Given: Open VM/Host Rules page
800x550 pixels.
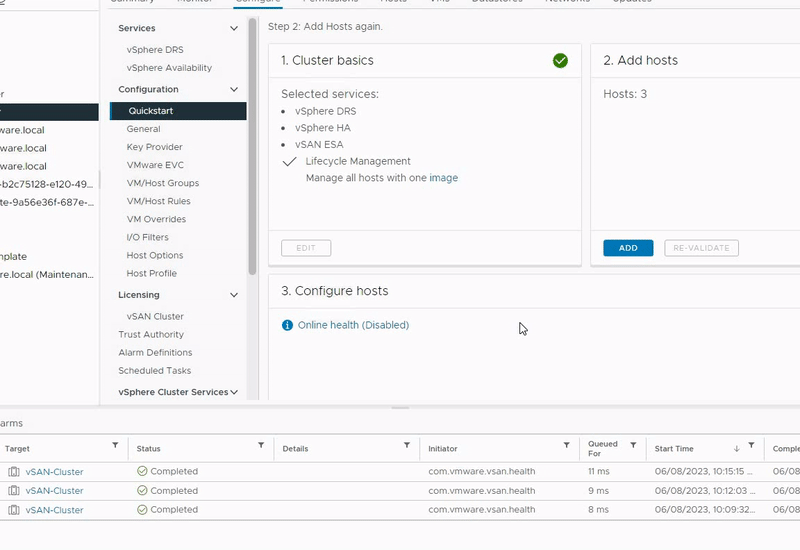Looking at the screenshot, I should pyautogui.click(x=159, y=201).
